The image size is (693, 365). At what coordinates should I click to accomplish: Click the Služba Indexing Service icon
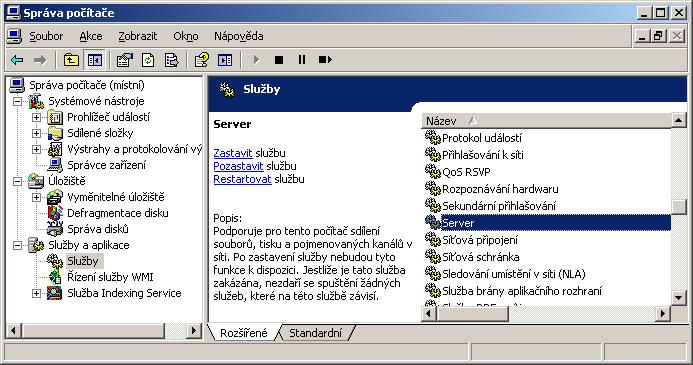pos(55,293)
